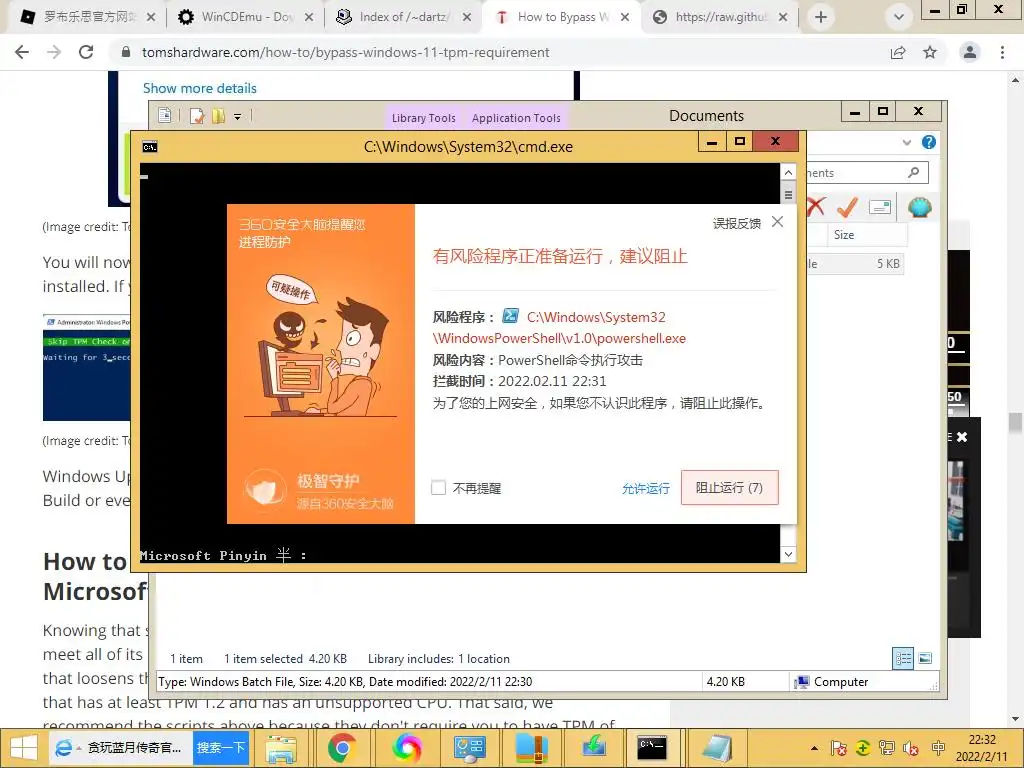1024x768 pixels.
Task: Click the shell icon in Explorer toolbar
Action: coord(920,208)
